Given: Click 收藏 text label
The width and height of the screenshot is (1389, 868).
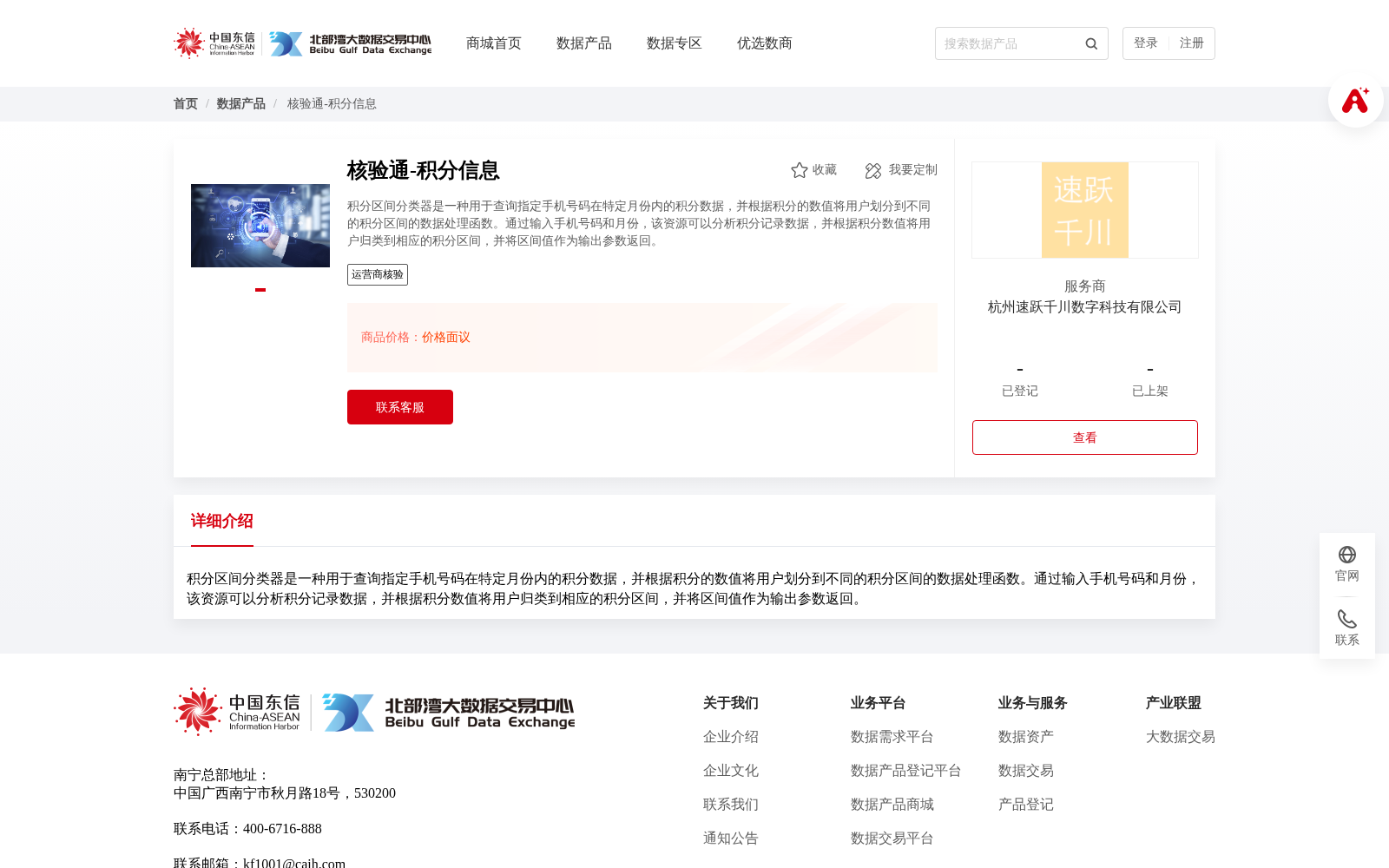Looking at the screenshot, I should coord(825,170).
